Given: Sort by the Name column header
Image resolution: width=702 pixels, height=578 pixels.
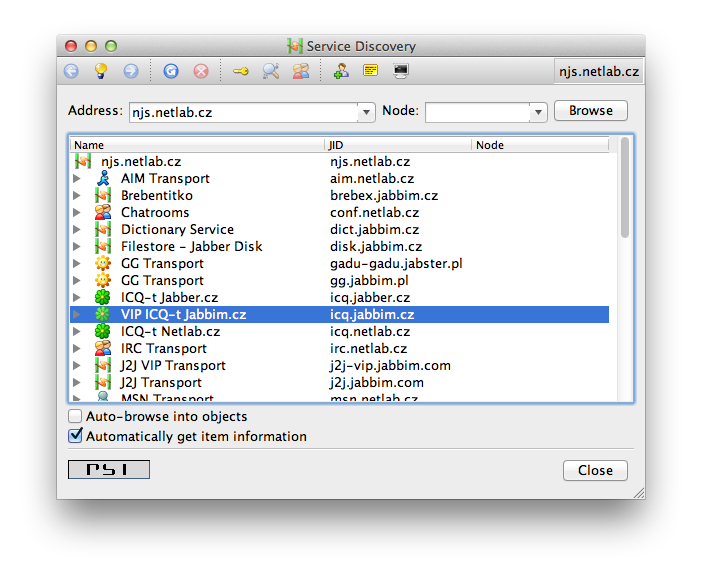Looking at the screenshot, I should coord(197,145).
